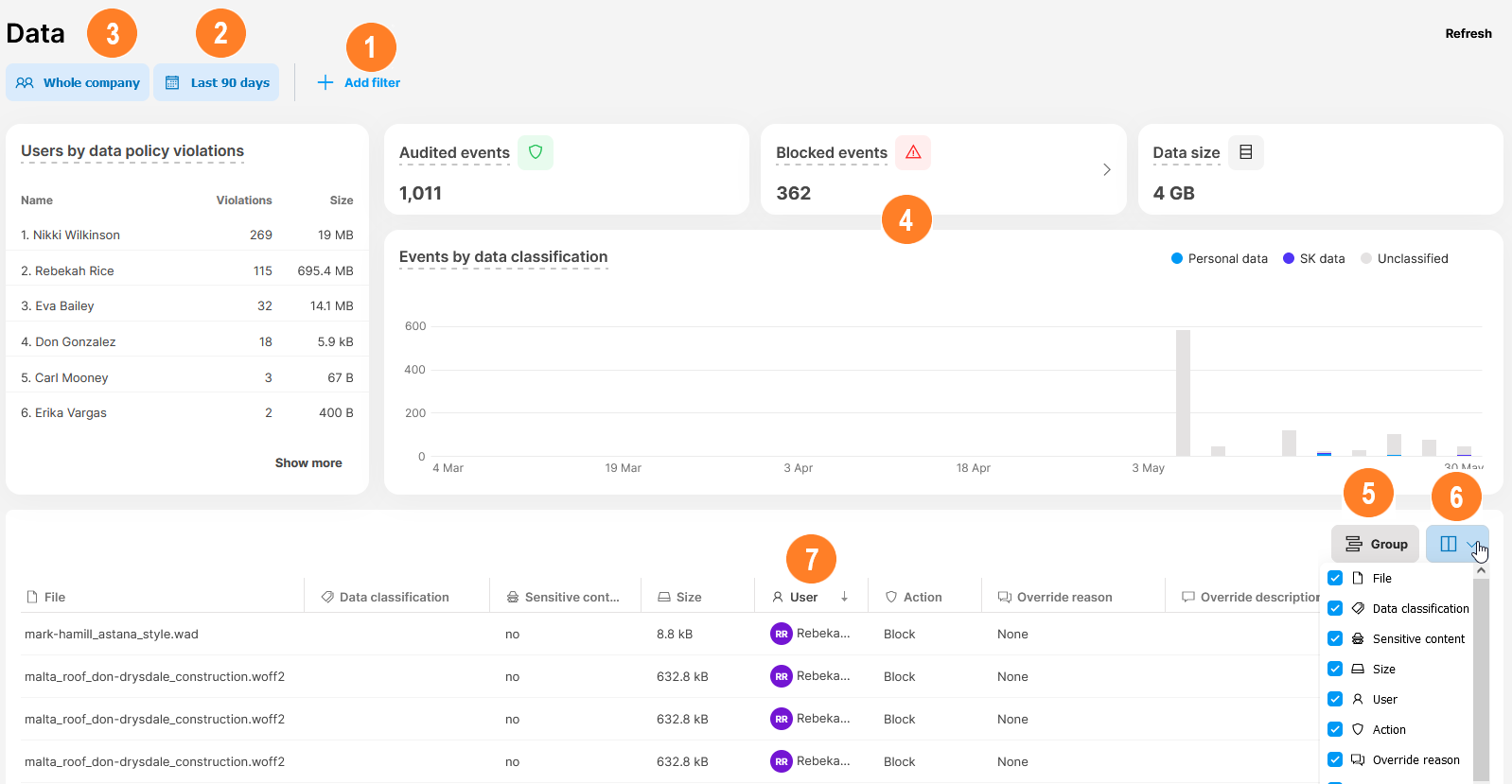Select the Action entry in column list

pyautogui.click(x=1388, y=729)
